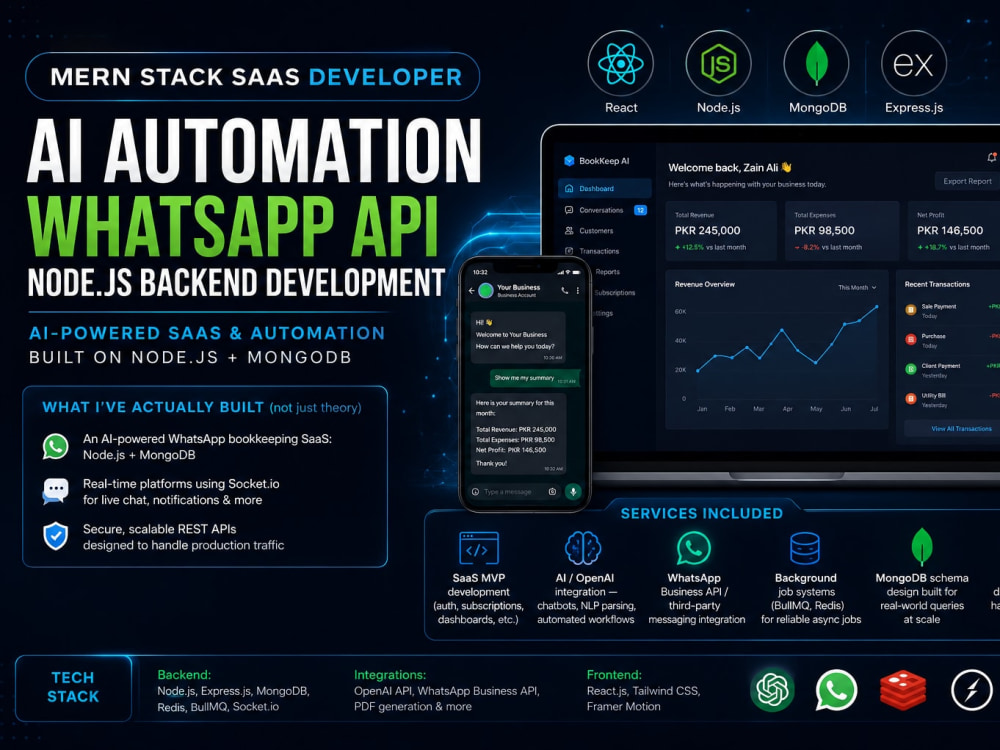Click the Express.js 'ex' logo
Viewport: 1000px width, 750px height.
pyautogui.click(x=913, y=63)
